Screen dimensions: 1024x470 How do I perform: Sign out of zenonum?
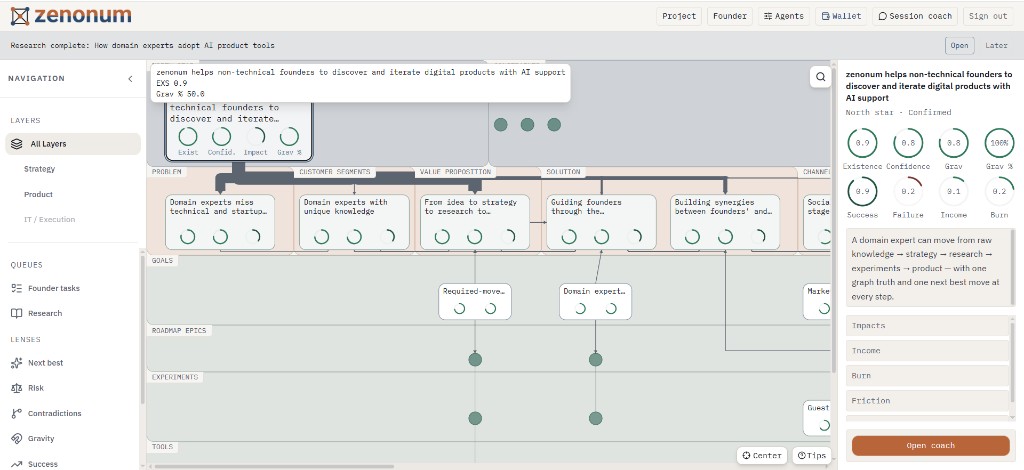988,16
